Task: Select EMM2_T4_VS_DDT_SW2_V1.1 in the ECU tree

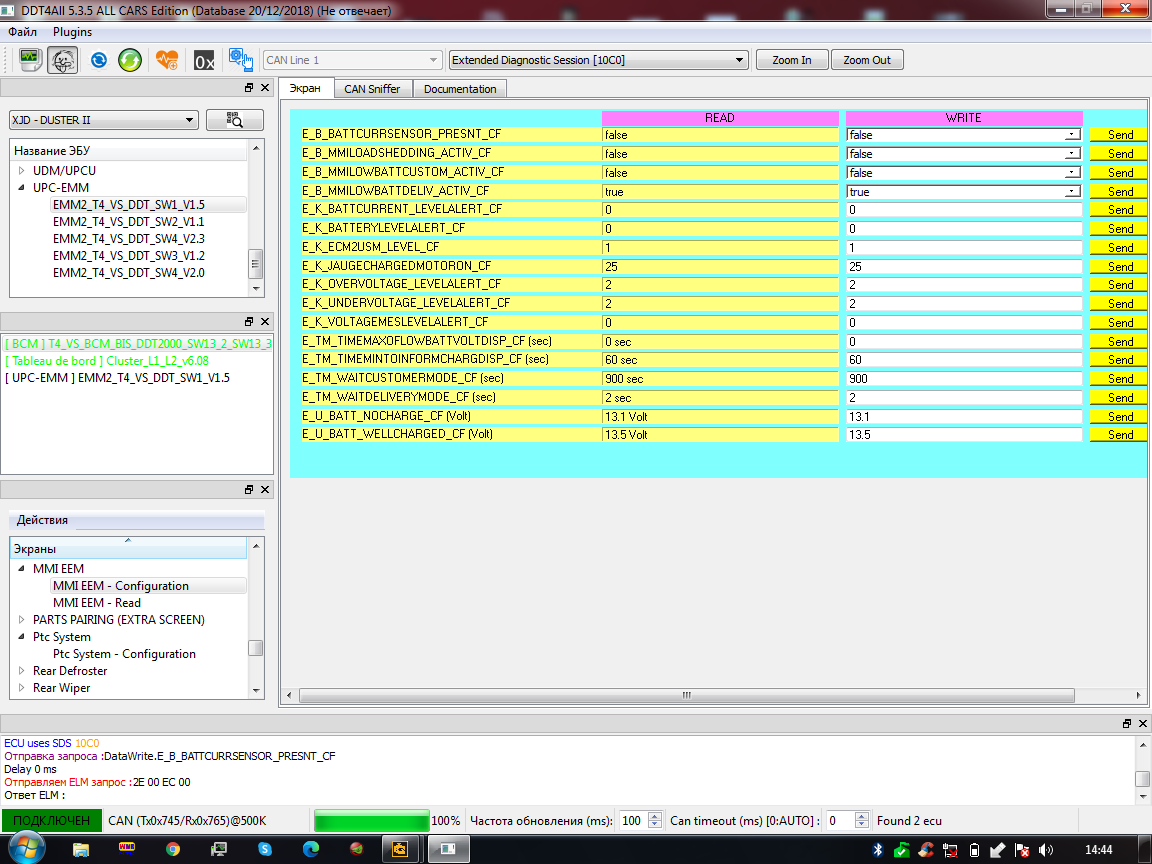Action: tap(129, 222)
